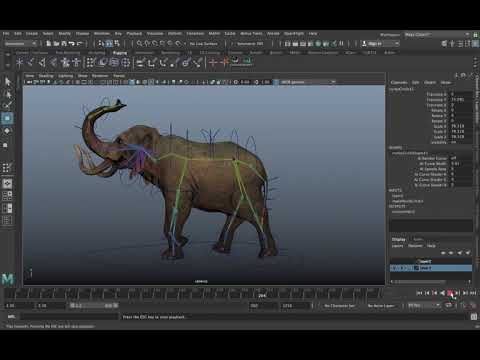Click the animation end time field
The height and width of the screenshot is (360, 480).
[x=296, y=305]
